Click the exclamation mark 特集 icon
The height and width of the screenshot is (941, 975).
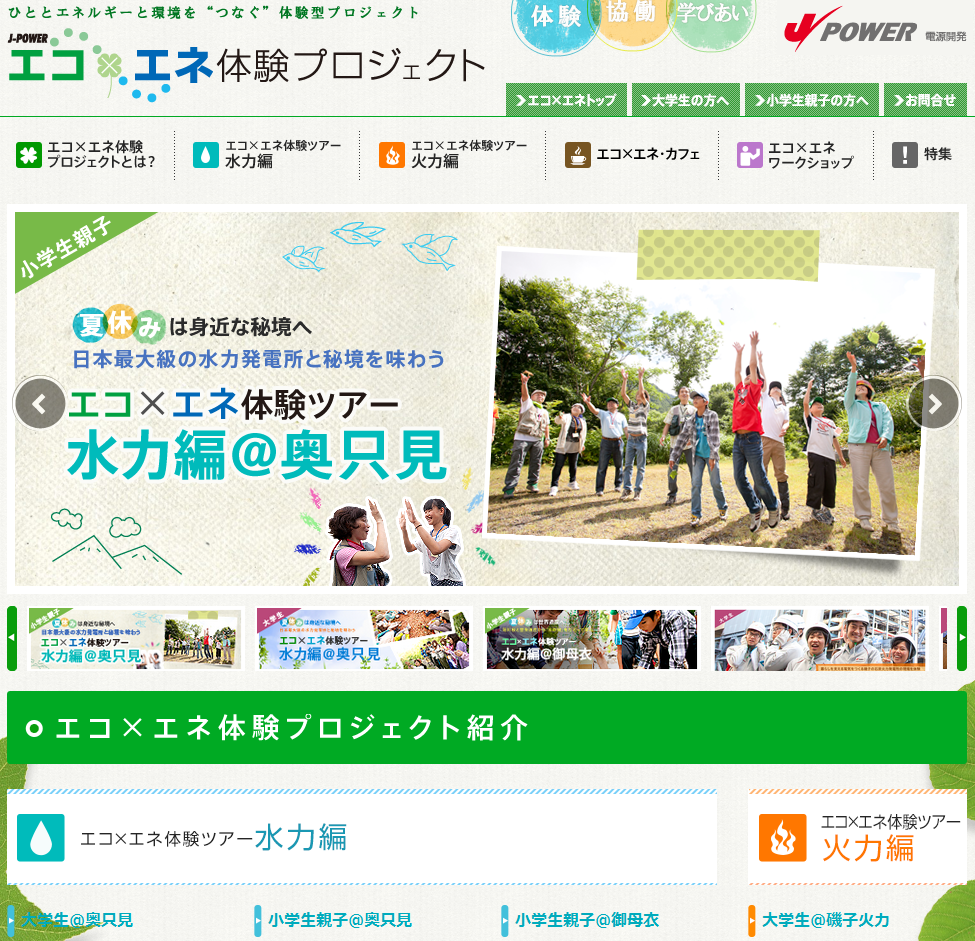point(904,155)
